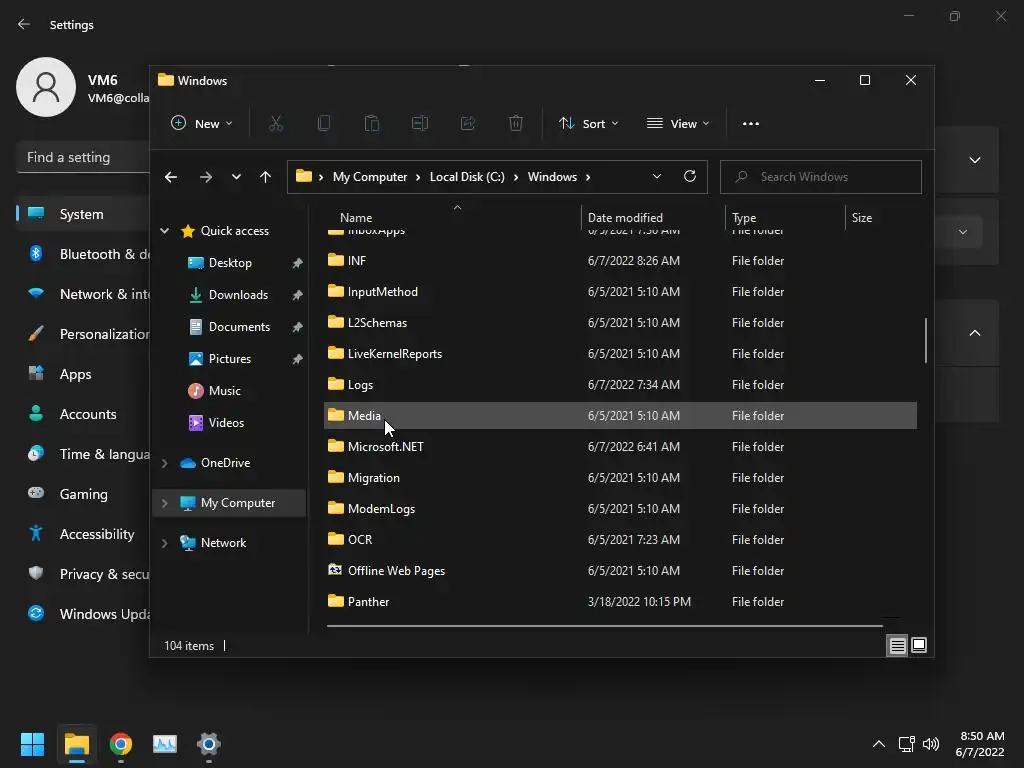Switch to details view icon in status bar
This screenshot has width=1024, height=768.
(897, 645)
